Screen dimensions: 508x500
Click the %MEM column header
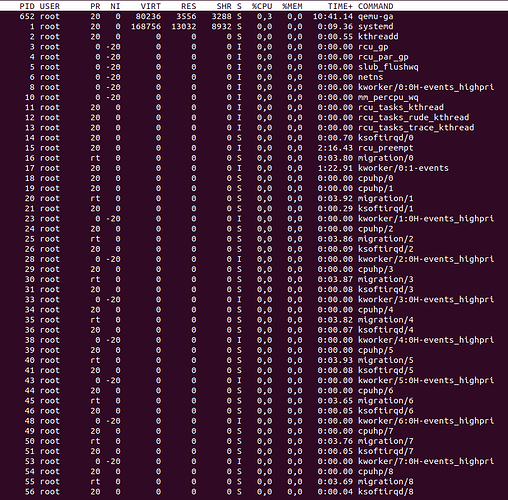click(x=292, y=6)
